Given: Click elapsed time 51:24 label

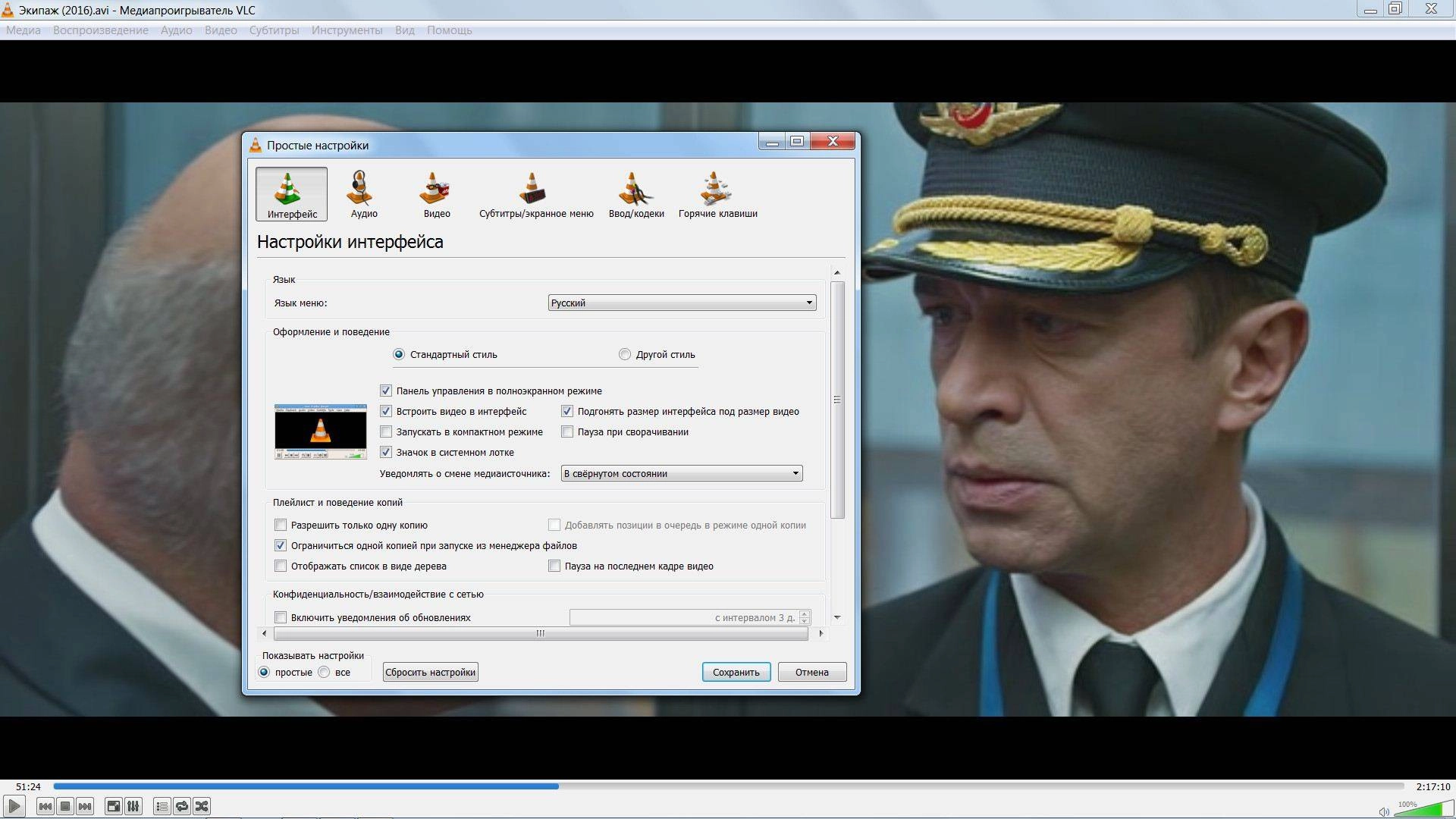Looking at the screenshot, I should coord(28,787).
